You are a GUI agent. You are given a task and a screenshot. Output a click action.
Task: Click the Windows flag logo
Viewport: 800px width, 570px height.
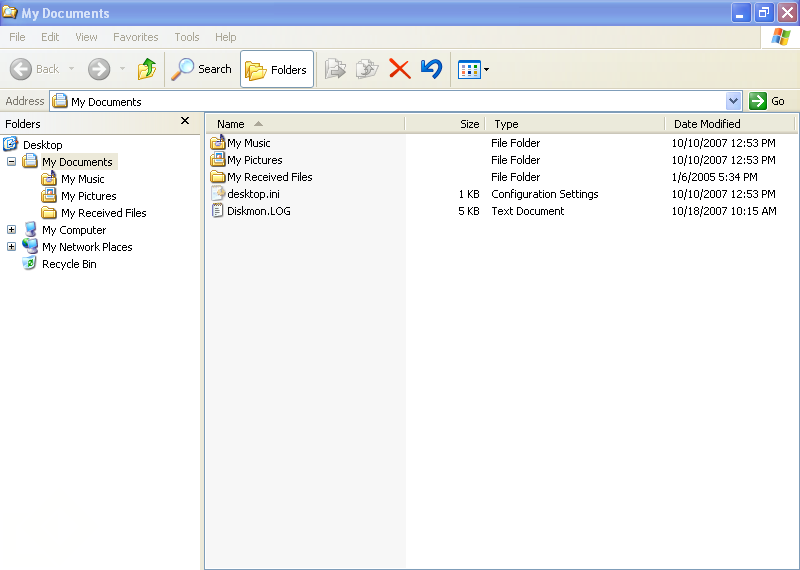781,37
